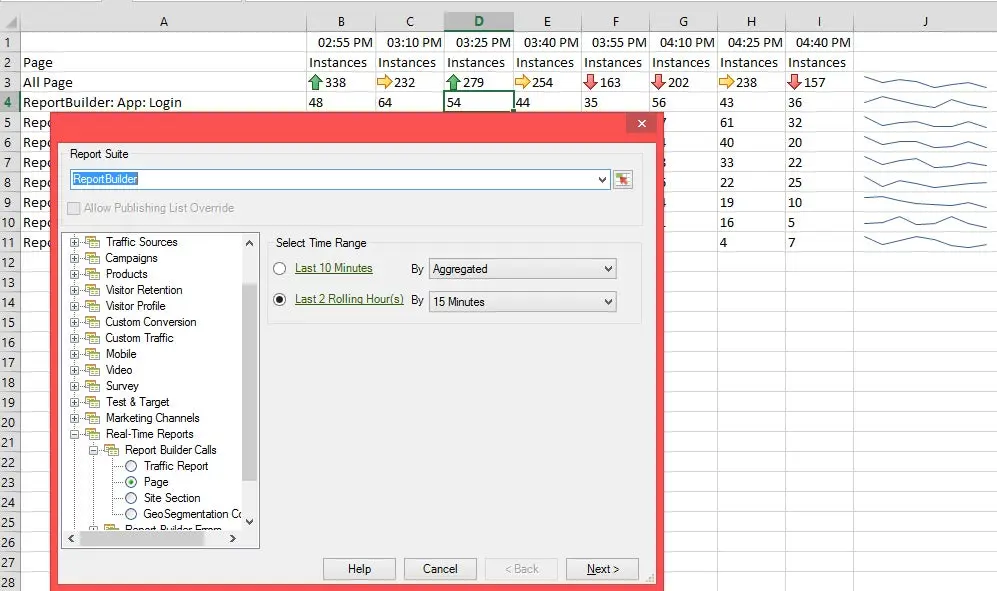
Task: Enable Allow Publishing List Override
Action: click(73, 208)
